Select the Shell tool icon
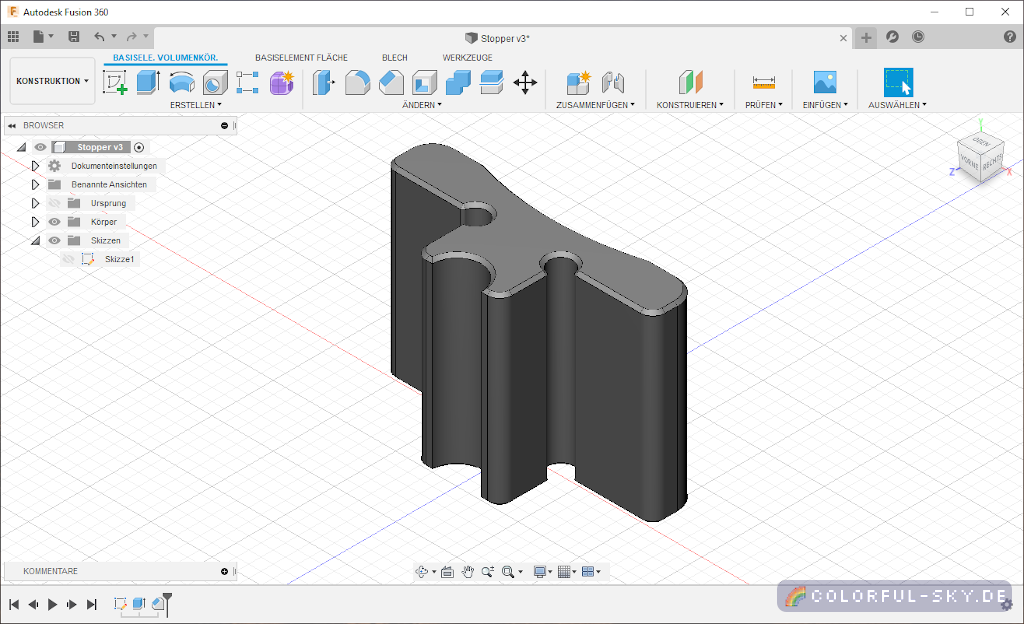This screenshot has height=624, width=1024. (x=425, y=83)
